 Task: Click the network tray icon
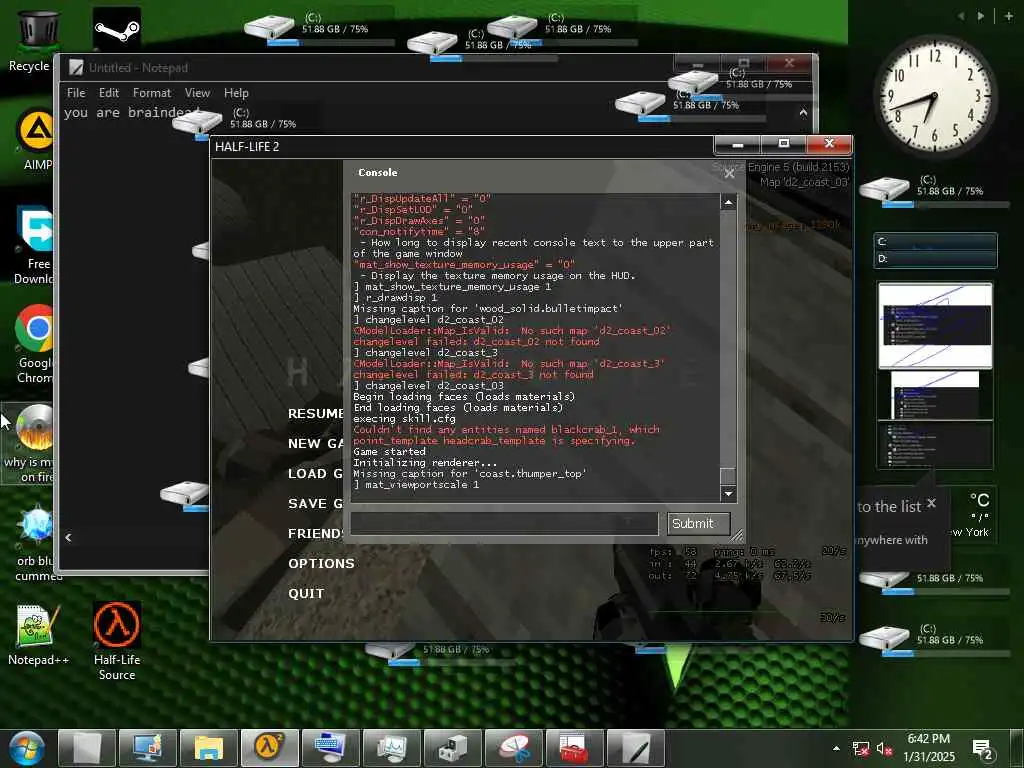point(861,748)
